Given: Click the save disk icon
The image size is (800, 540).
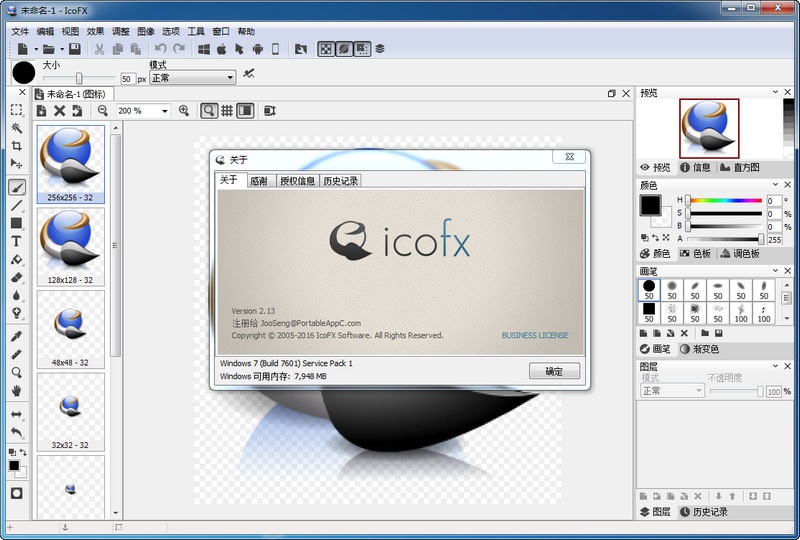Looking at the screenshot, I should (74, 49).
